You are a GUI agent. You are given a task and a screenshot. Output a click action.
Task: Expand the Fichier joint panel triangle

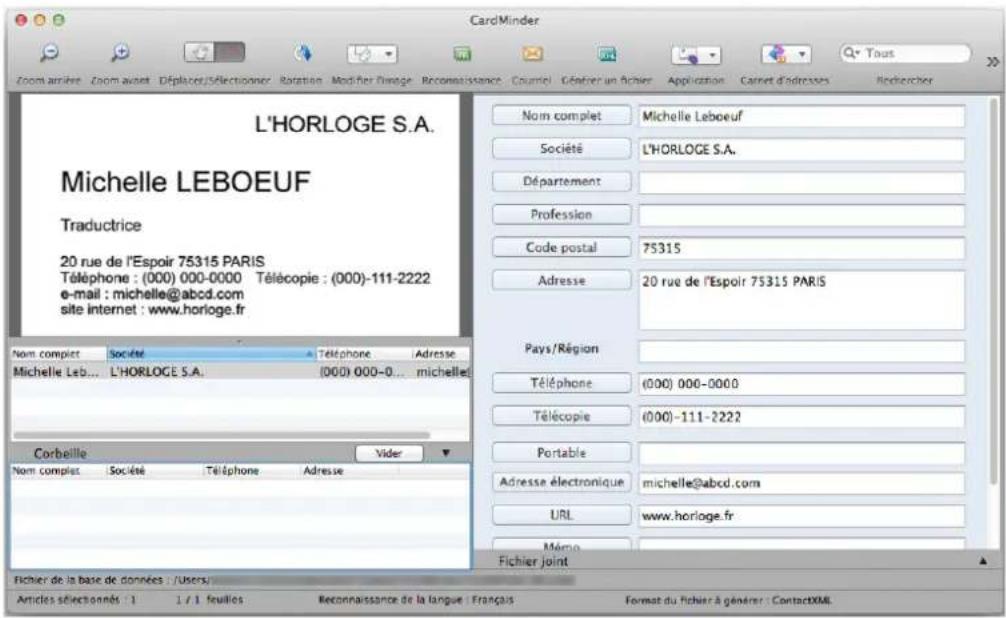982,562
